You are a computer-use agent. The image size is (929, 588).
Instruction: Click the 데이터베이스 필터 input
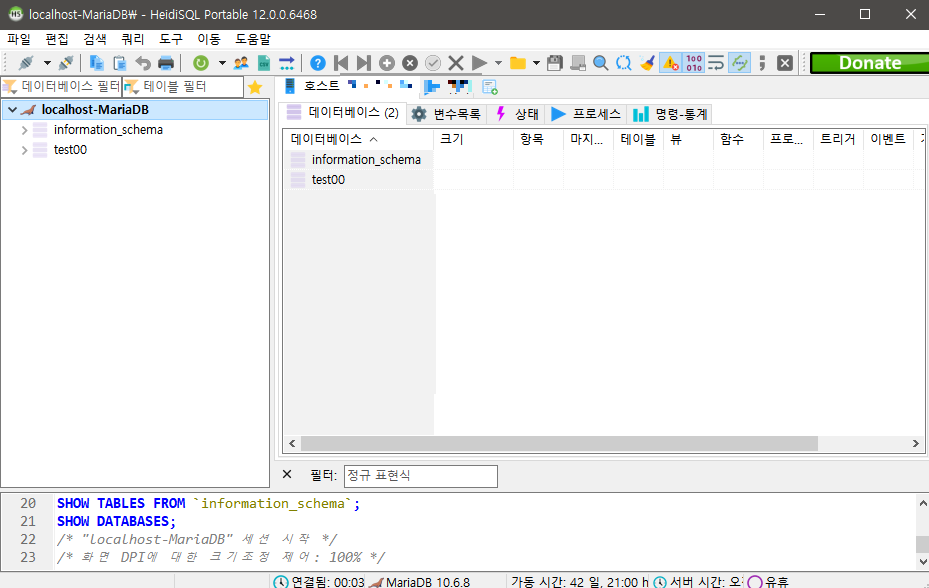[62, 87]
